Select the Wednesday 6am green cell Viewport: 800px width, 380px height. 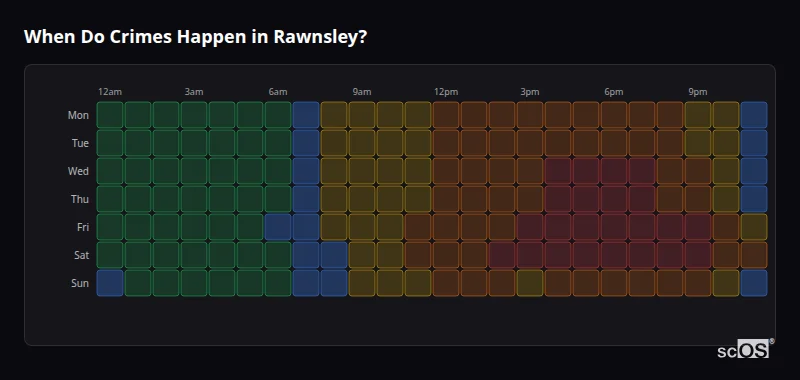point(278,171)
